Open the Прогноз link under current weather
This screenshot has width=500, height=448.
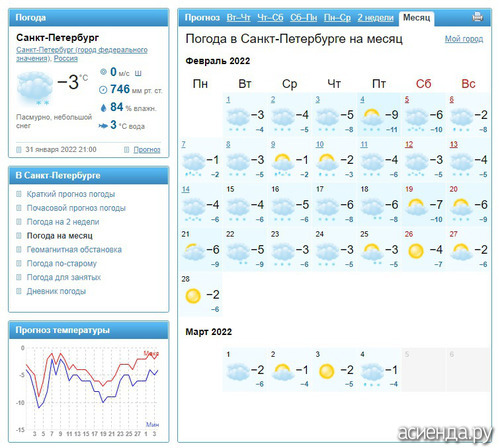pos(147,150)
